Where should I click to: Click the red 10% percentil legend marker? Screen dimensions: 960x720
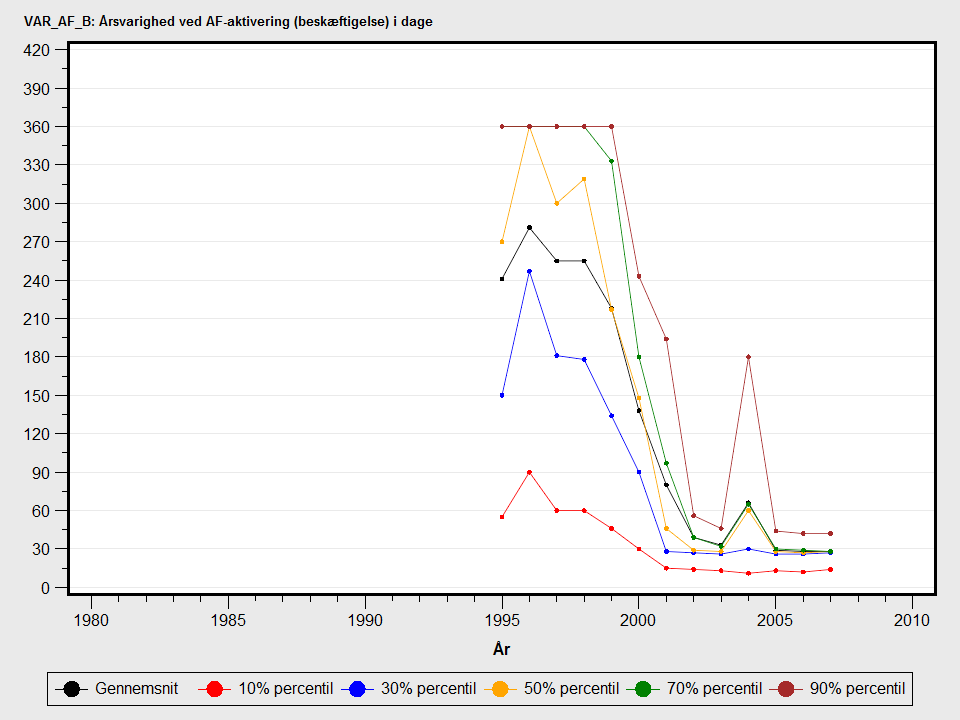tap(212, 688)
